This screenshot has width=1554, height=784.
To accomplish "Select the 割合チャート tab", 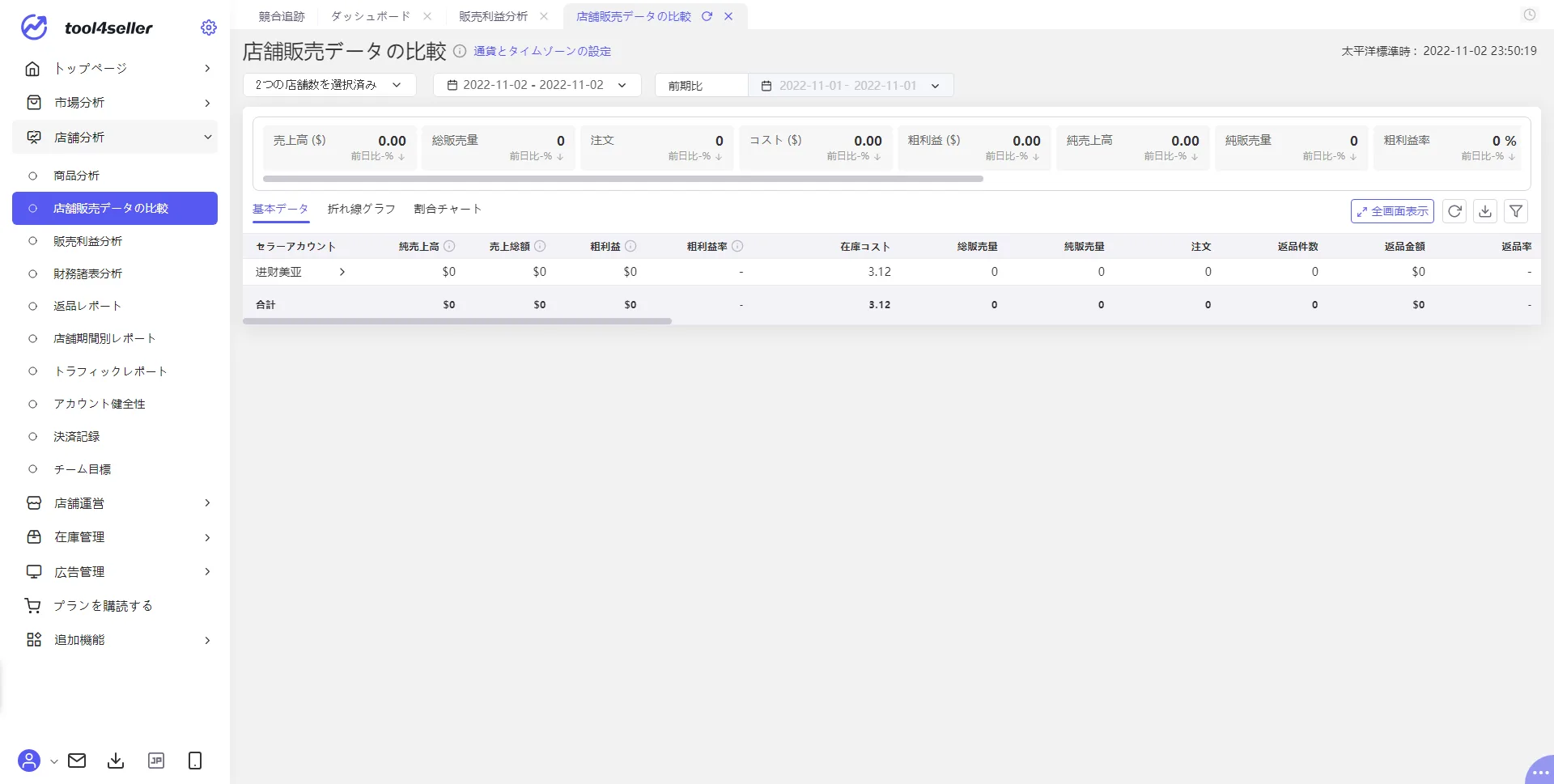I will 448,209.
